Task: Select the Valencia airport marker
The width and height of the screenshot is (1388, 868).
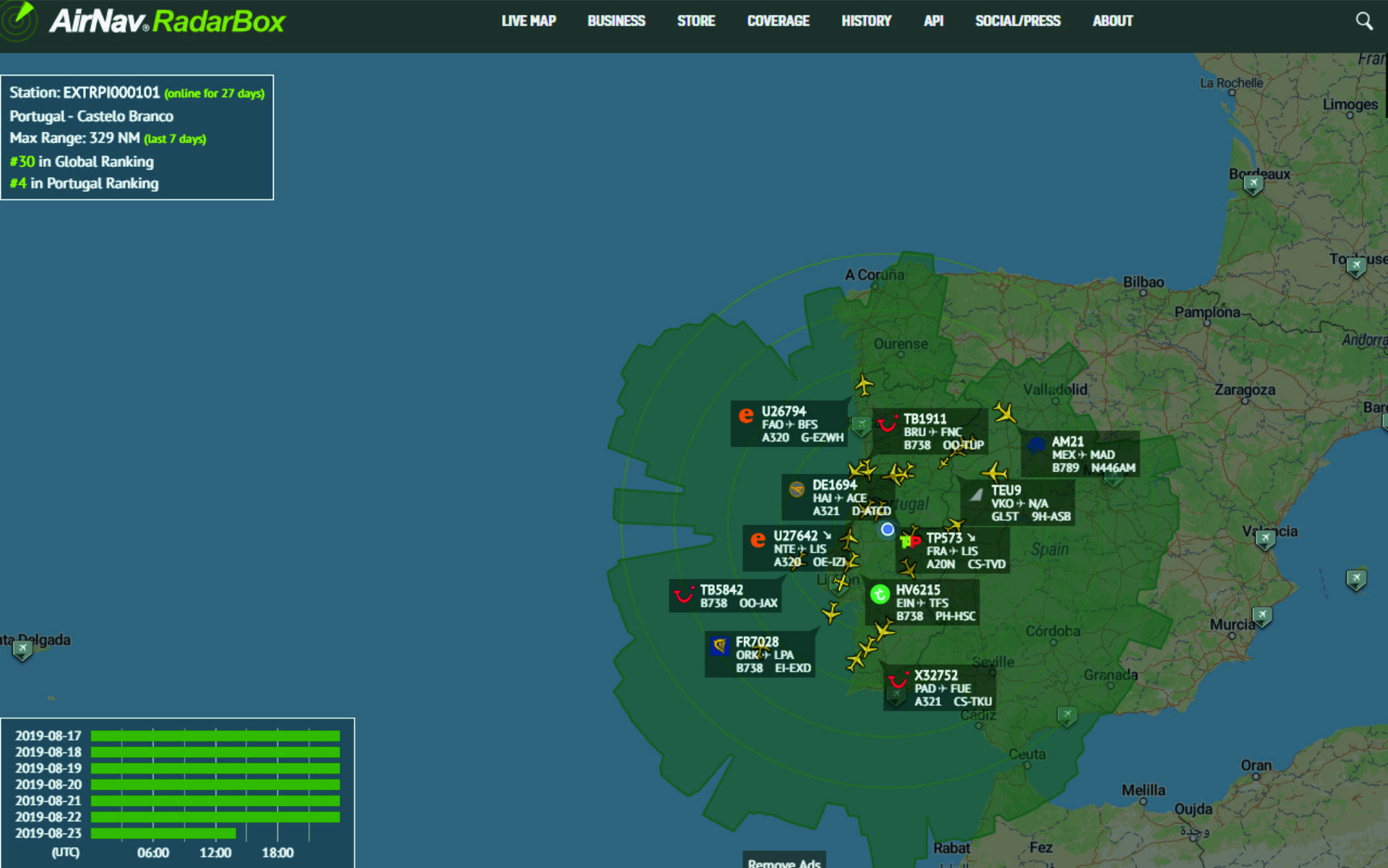Action: point(1265,539)
